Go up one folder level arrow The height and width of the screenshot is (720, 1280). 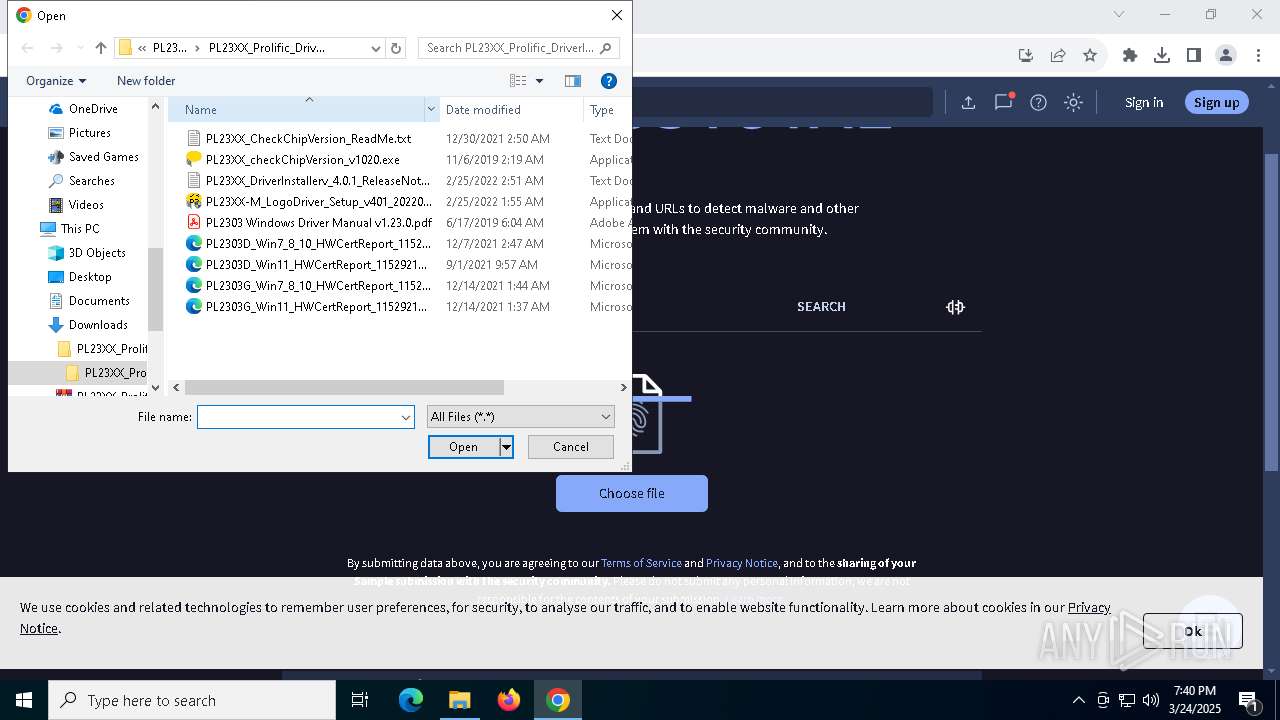point(100,48)
